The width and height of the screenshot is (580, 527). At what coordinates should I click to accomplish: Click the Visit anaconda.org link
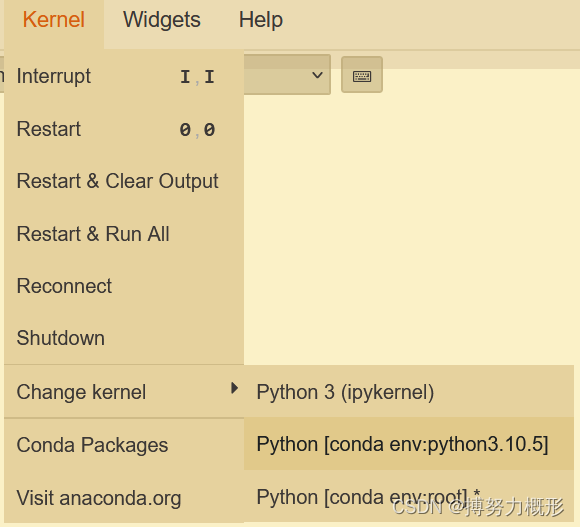point(124,497)
